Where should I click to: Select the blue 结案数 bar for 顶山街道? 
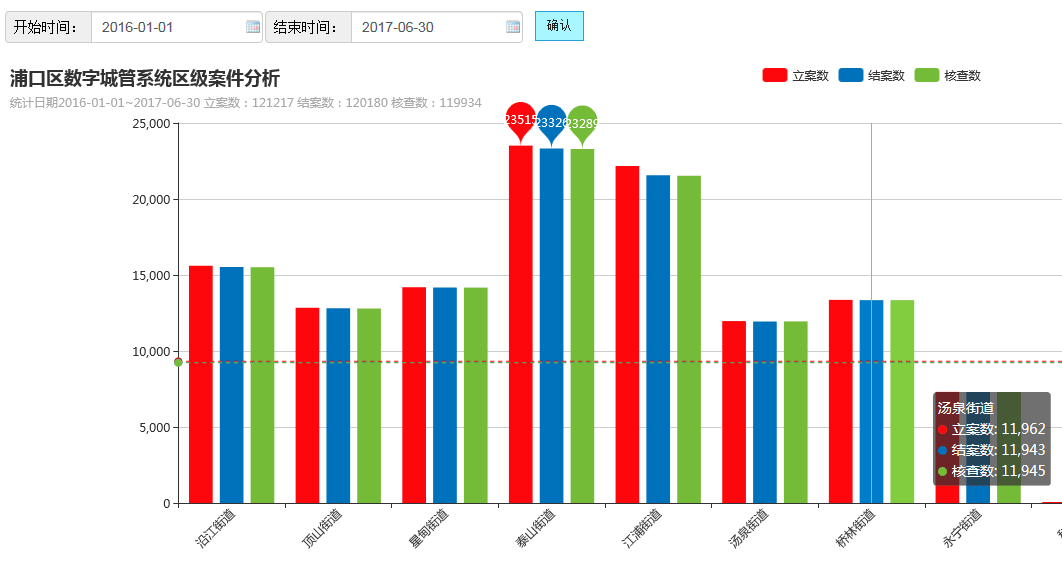pos(338,405)
